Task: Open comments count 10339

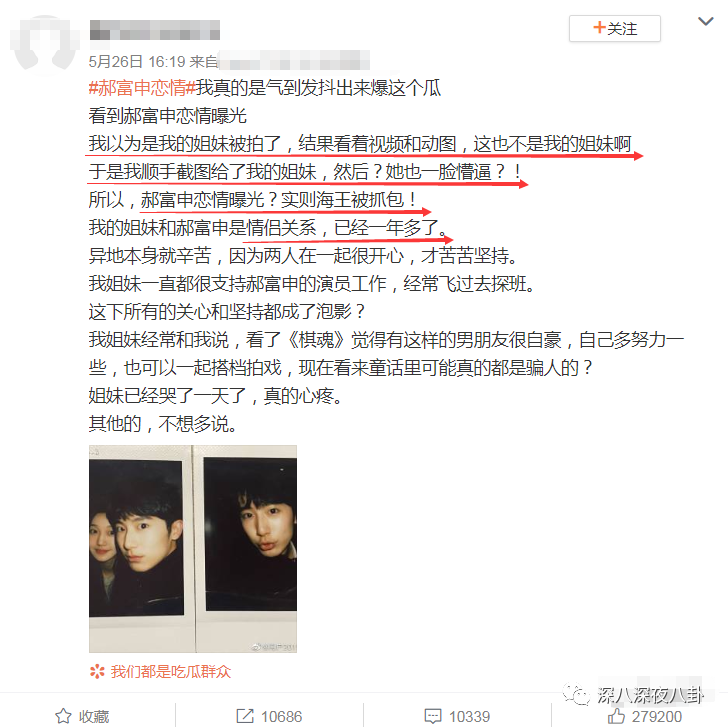Action: click(469, 716)
